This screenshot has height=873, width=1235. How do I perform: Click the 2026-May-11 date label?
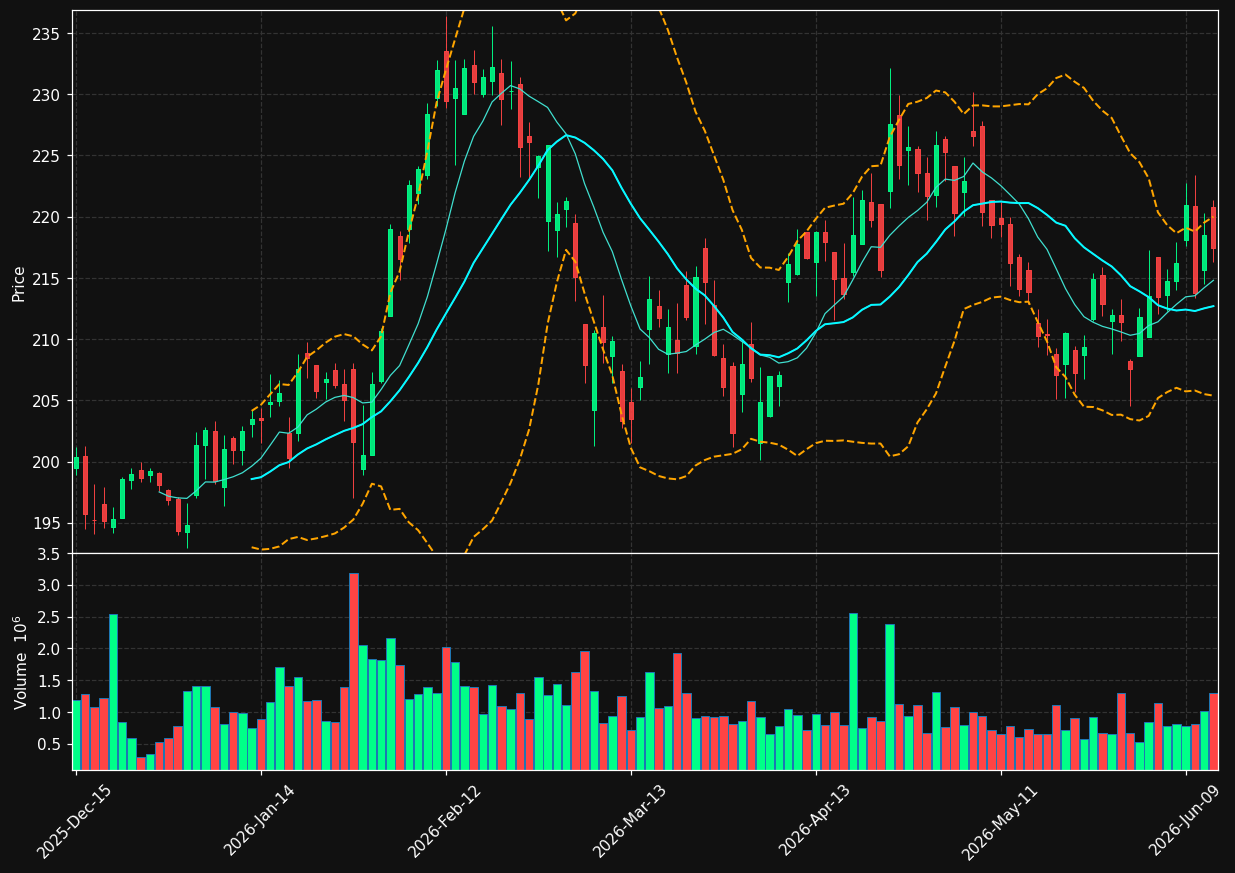1000,822
